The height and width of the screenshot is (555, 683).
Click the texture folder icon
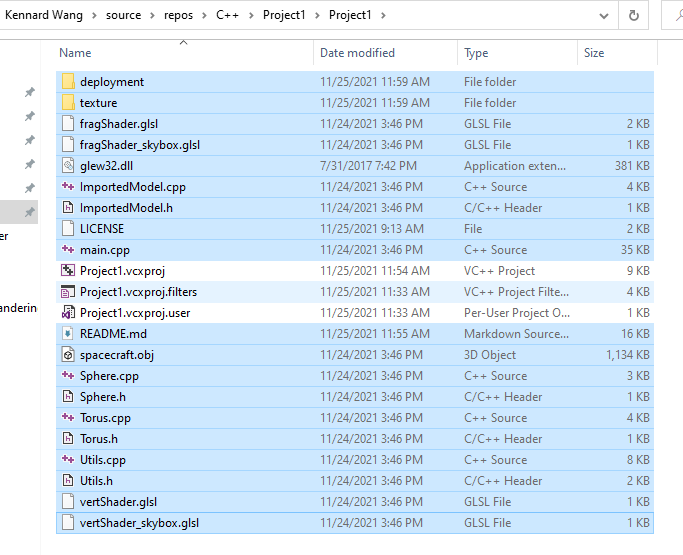click(68, 103)
